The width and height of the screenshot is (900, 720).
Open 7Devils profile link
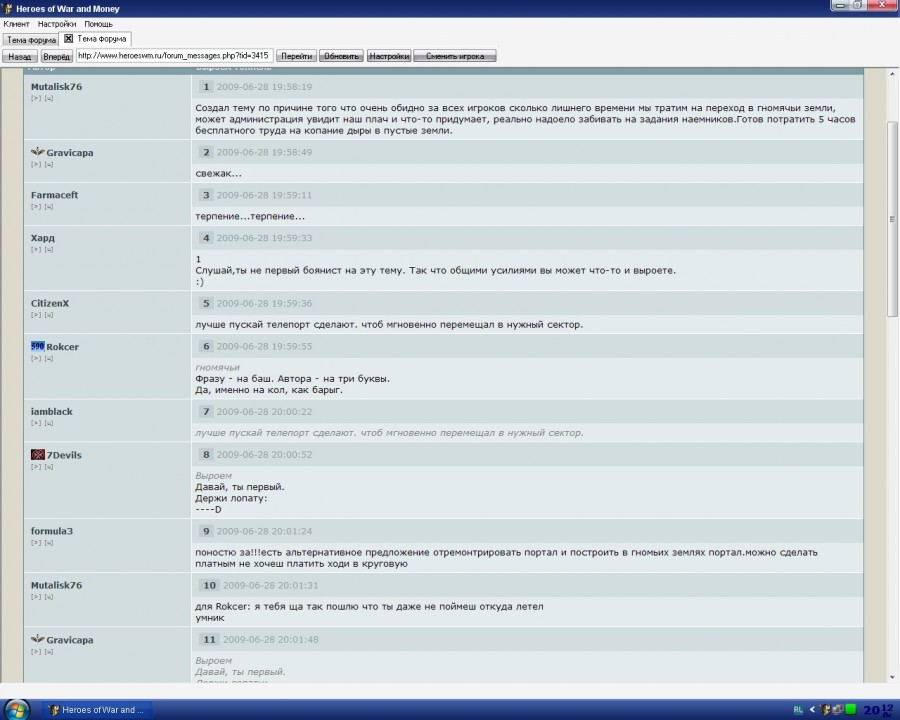coord(64,455)
